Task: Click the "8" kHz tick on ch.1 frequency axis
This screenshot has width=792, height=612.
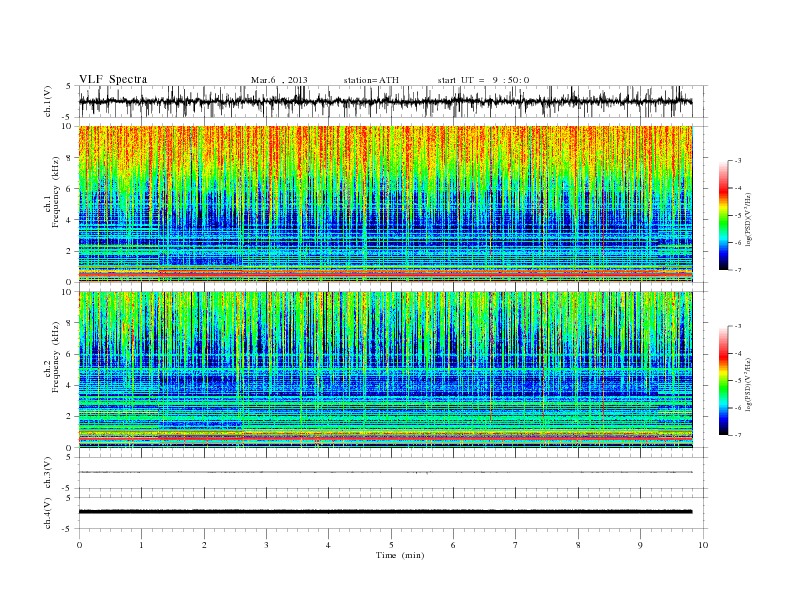Action: click(x=70, y=158)
